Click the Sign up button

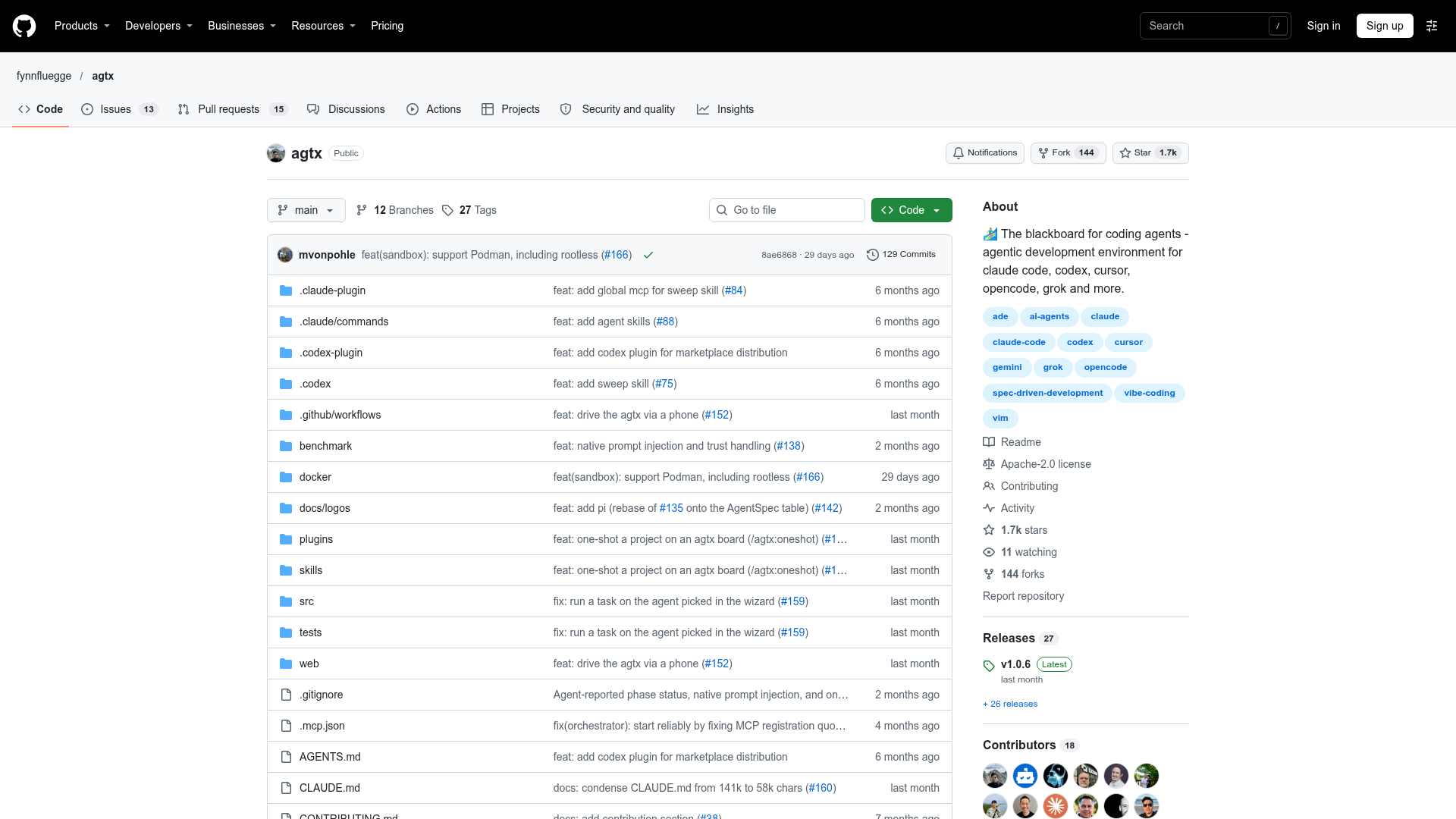point(1385,26)
